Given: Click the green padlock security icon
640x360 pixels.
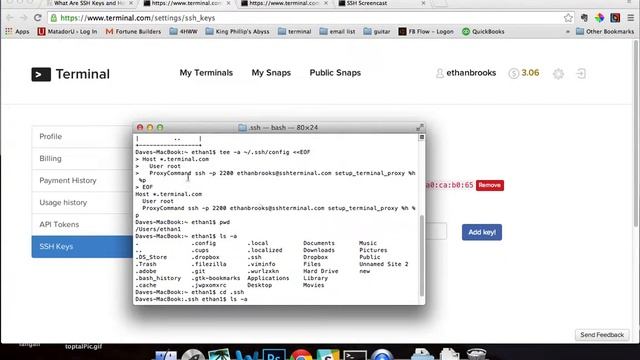Looking at the screenshot, I should (x=53, y=18).
